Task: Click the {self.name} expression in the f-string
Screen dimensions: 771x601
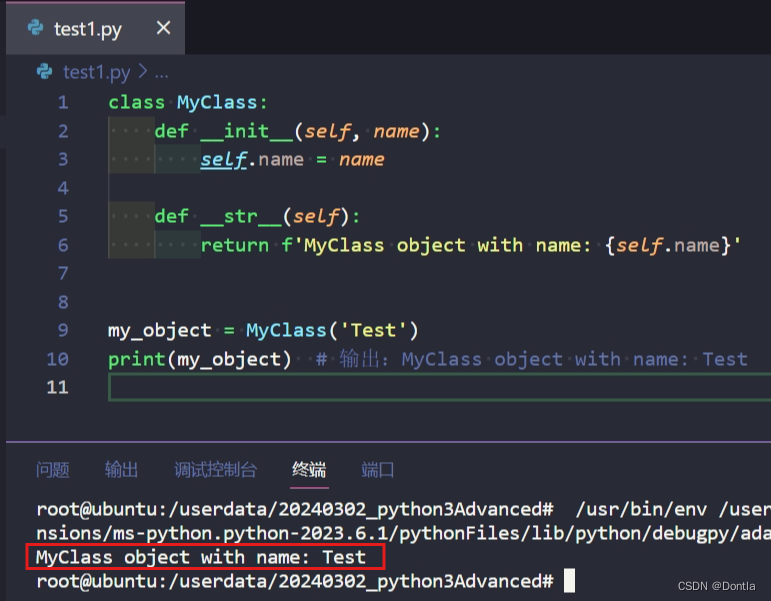Action: [668, 245]
